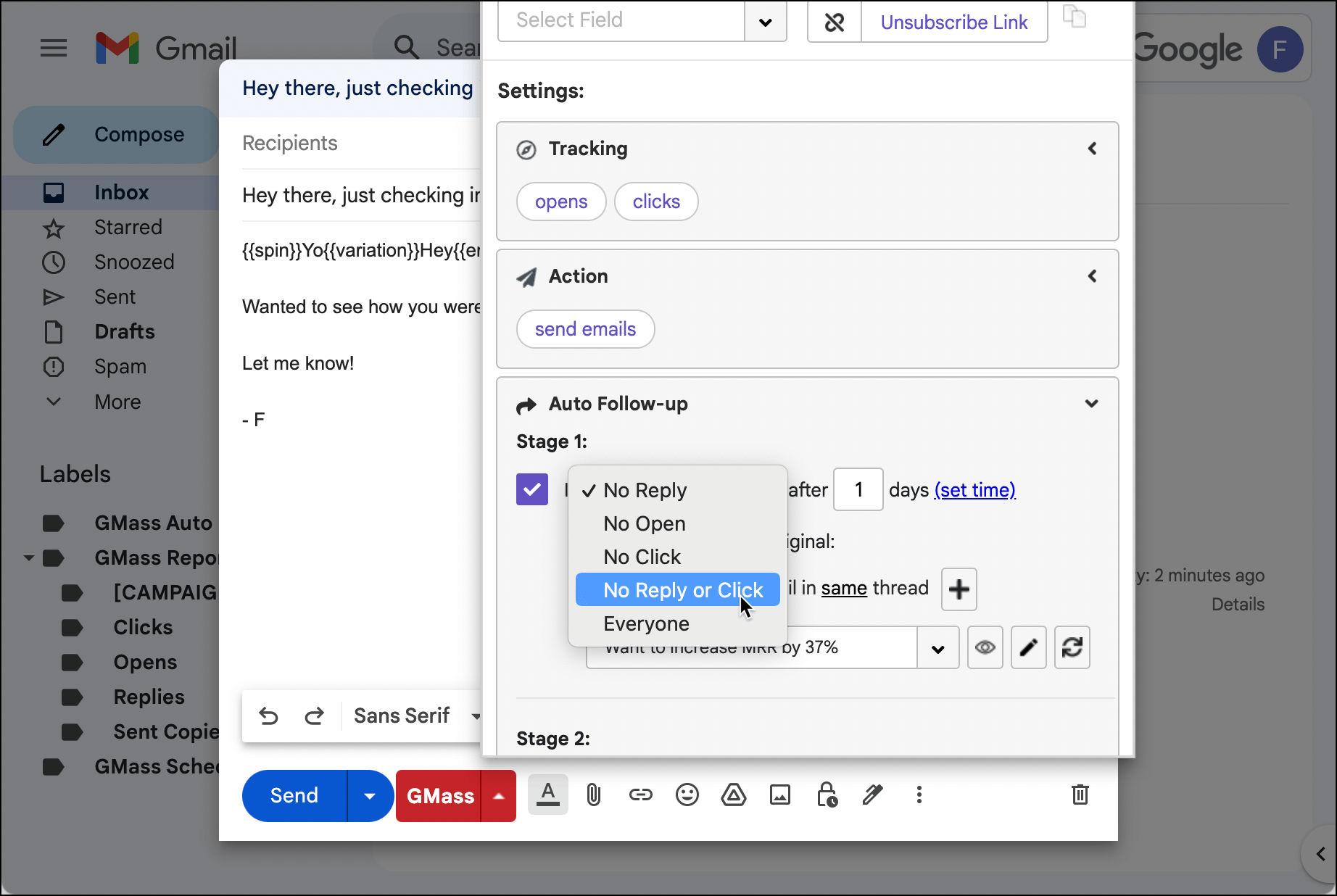Open the follow-up template dropdown arrow
Image resolution: width=1337 pixels, height=896 pixels.
click(x=938, y=649)
